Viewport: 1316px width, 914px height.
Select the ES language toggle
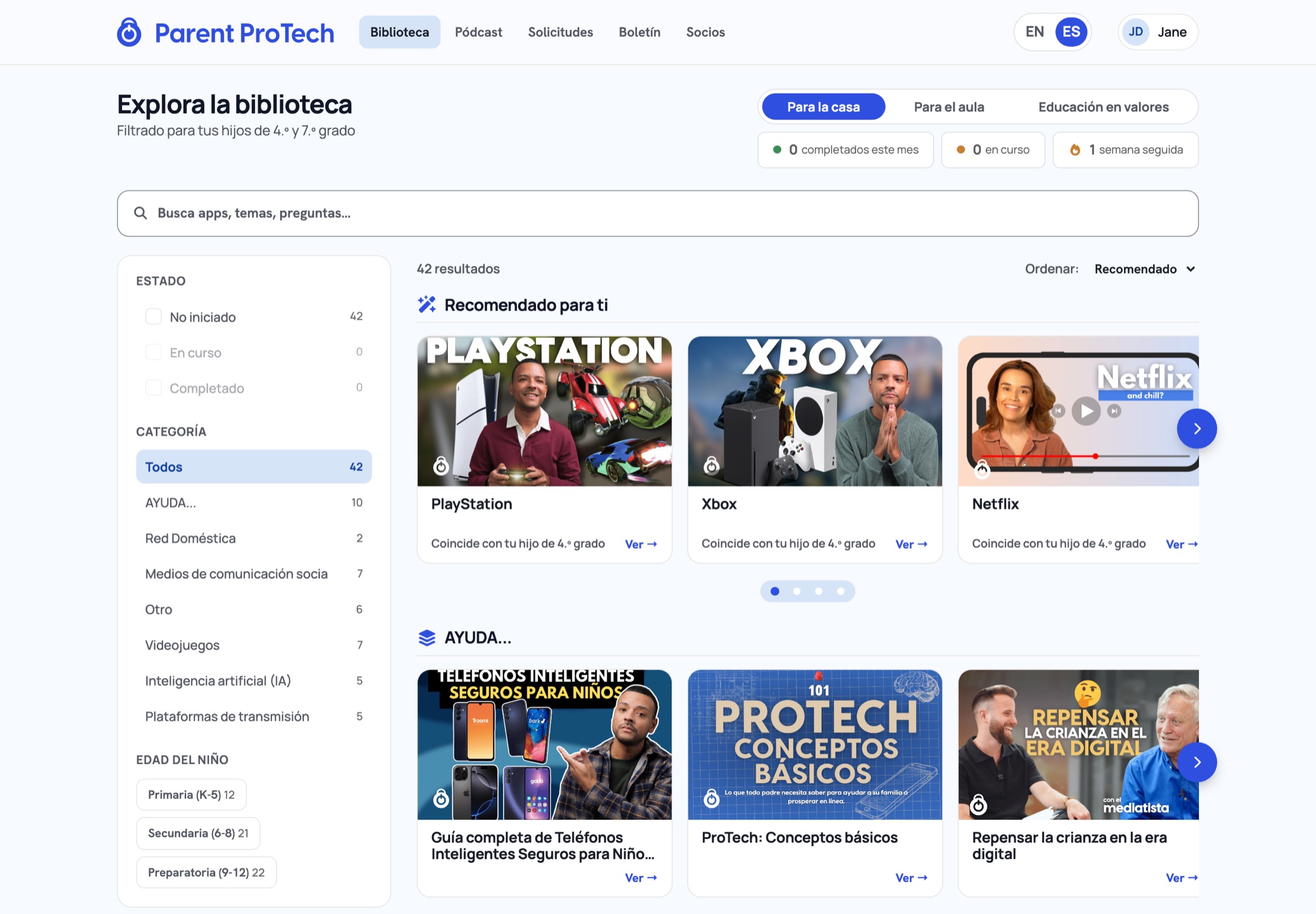1071,32
